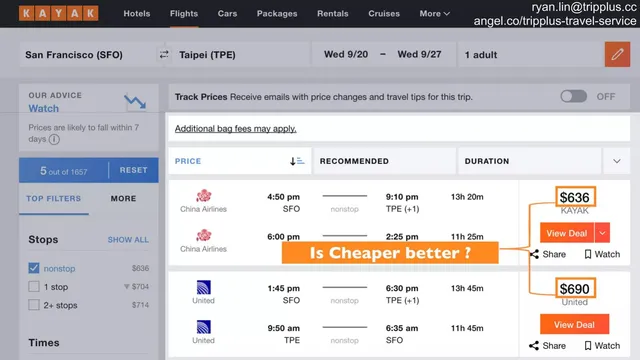
Task: Open price advice info icon
Action: 54,139
